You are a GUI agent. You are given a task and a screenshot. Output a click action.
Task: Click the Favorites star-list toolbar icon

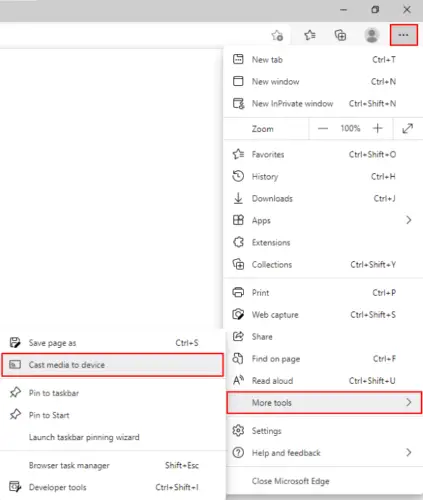pyautogui.click(x=310, y=35)
